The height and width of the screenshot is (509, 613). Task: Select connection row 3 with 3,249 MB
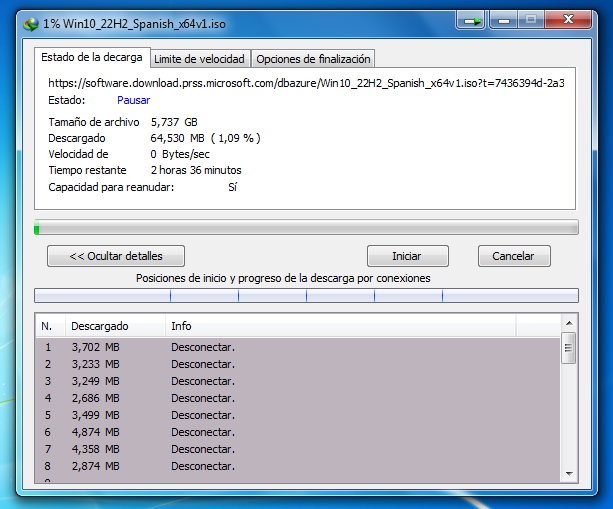pyautogui.click(x=298, y=381)
